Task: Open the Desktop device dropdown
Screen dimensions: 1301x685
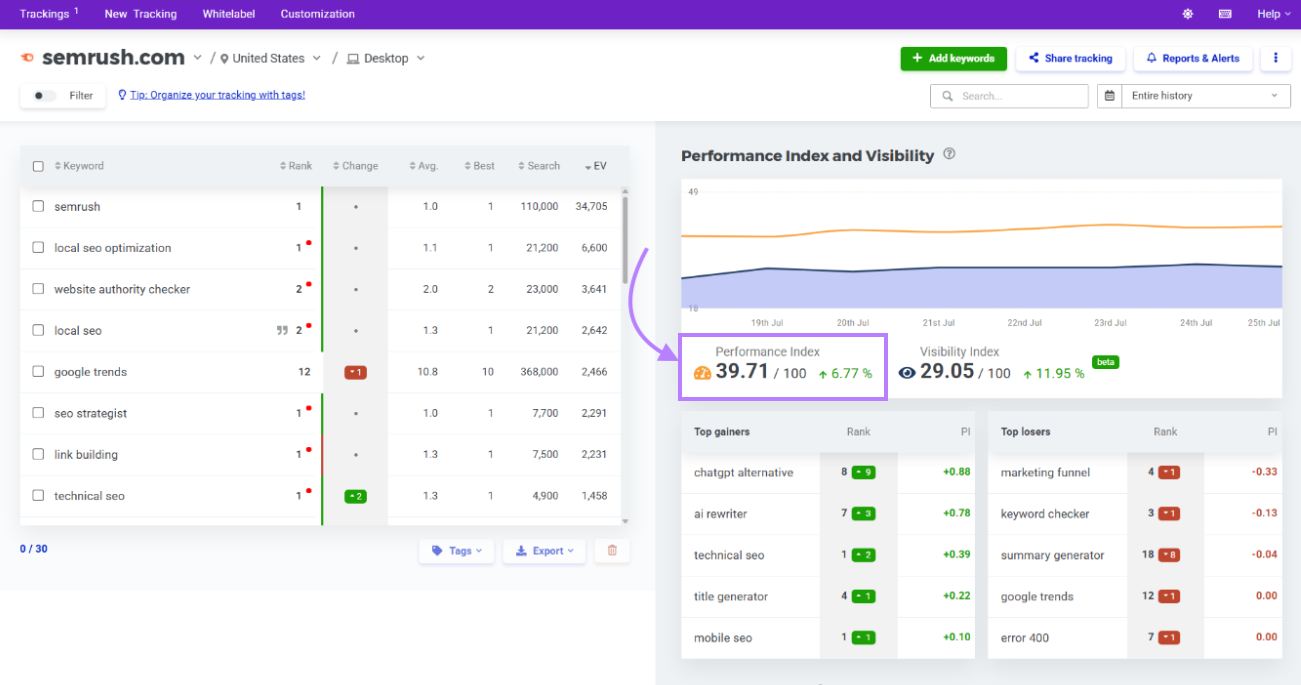Action: point(384,58)
